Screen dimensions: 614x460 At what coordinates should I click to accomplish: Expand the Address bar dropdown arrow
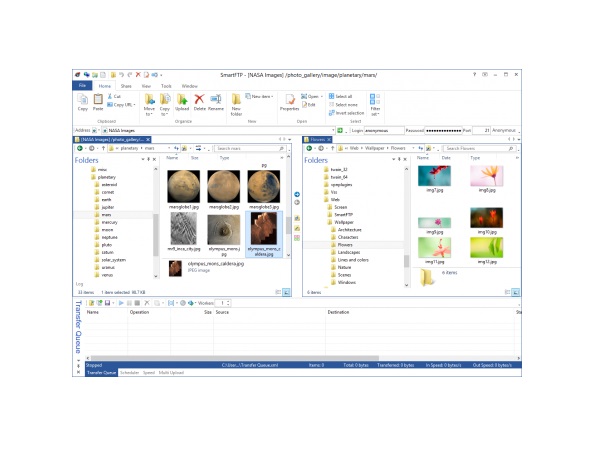(x=333, y=130)
